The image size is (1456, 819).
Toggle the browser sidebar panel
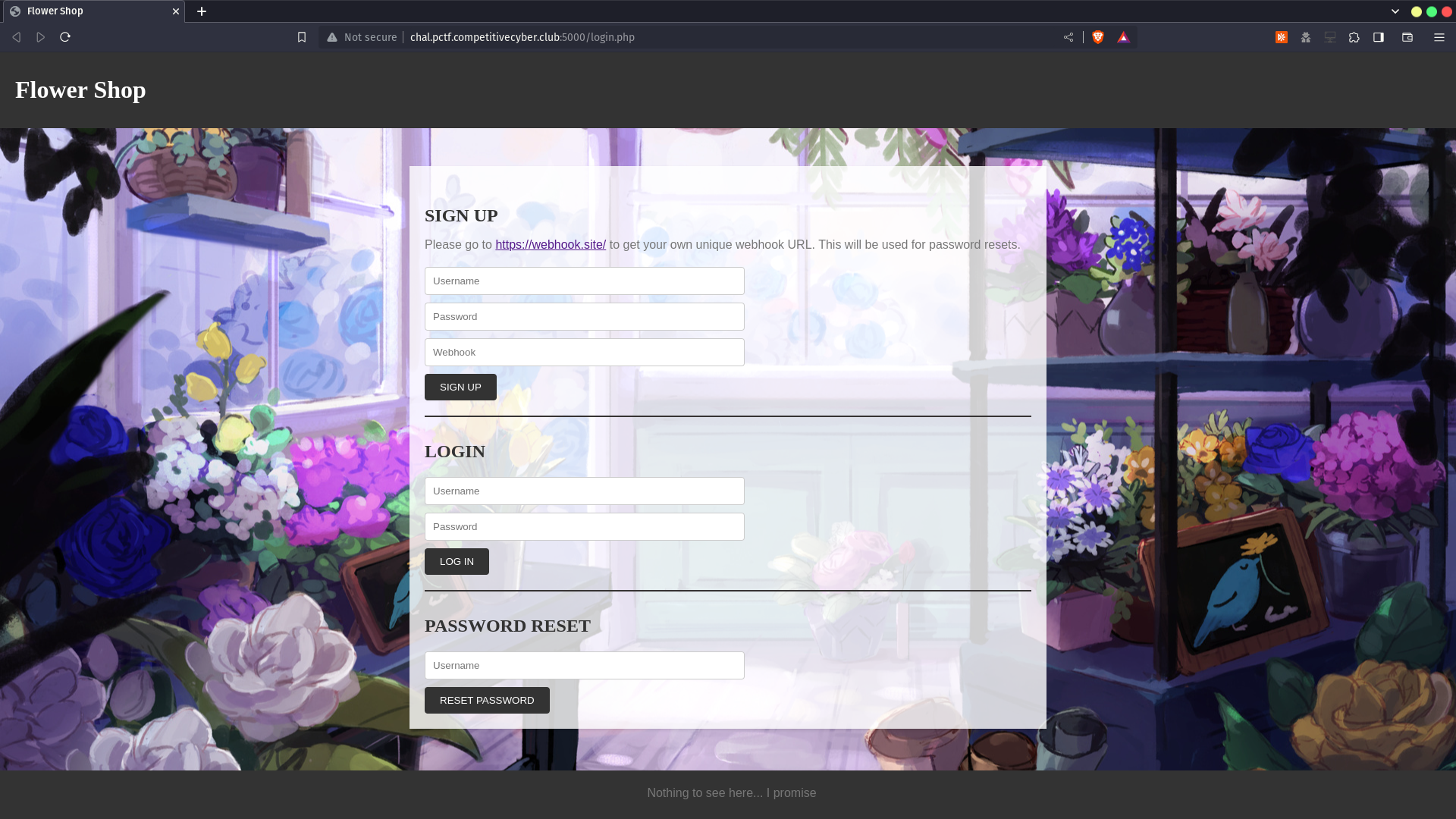(1379, 37)
